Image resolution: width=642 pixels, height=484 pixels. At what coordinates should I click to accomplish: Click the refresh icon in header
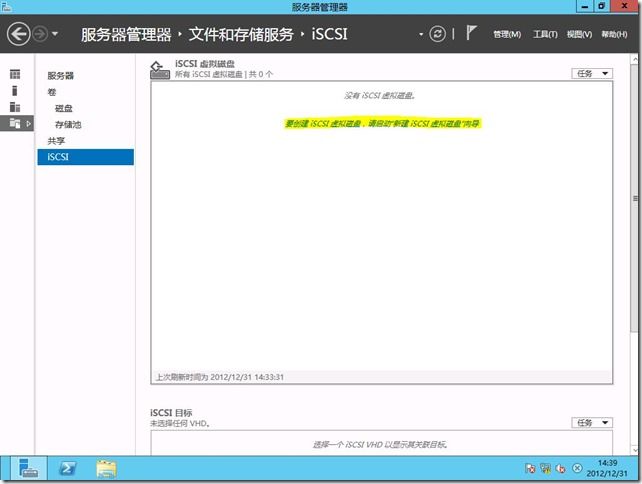(437, 34)
